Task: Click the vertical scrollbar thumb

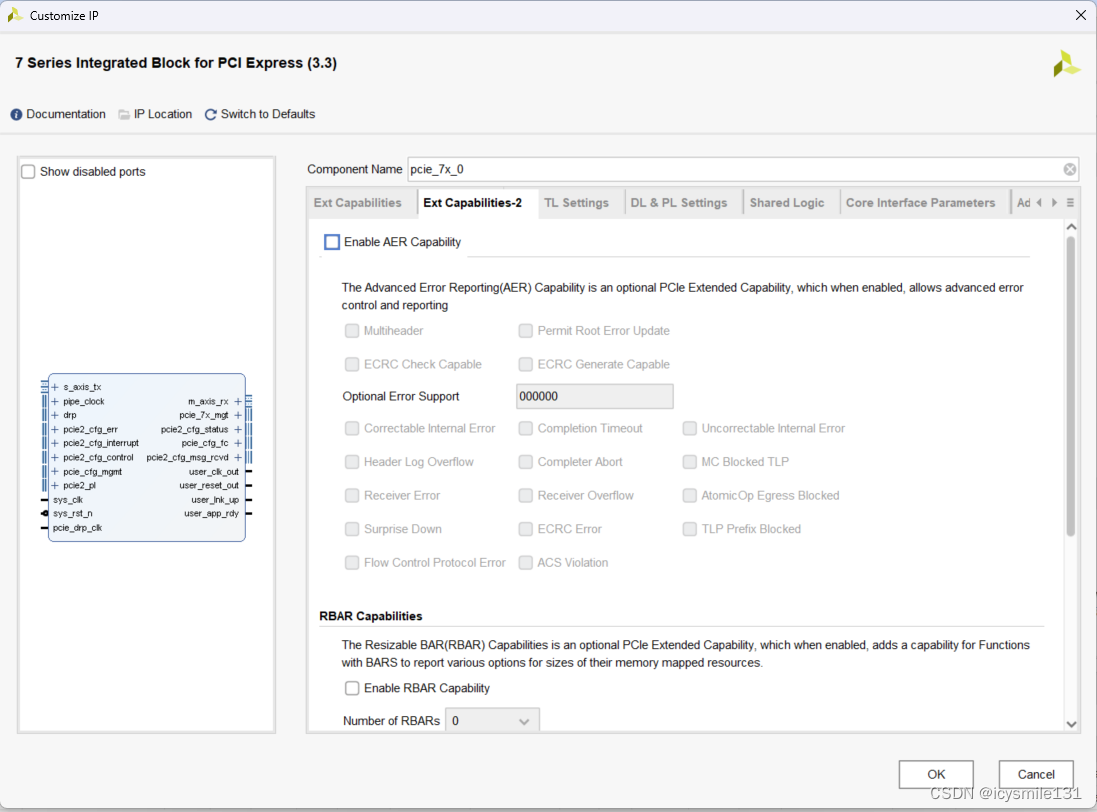Action: [1070, 387]
